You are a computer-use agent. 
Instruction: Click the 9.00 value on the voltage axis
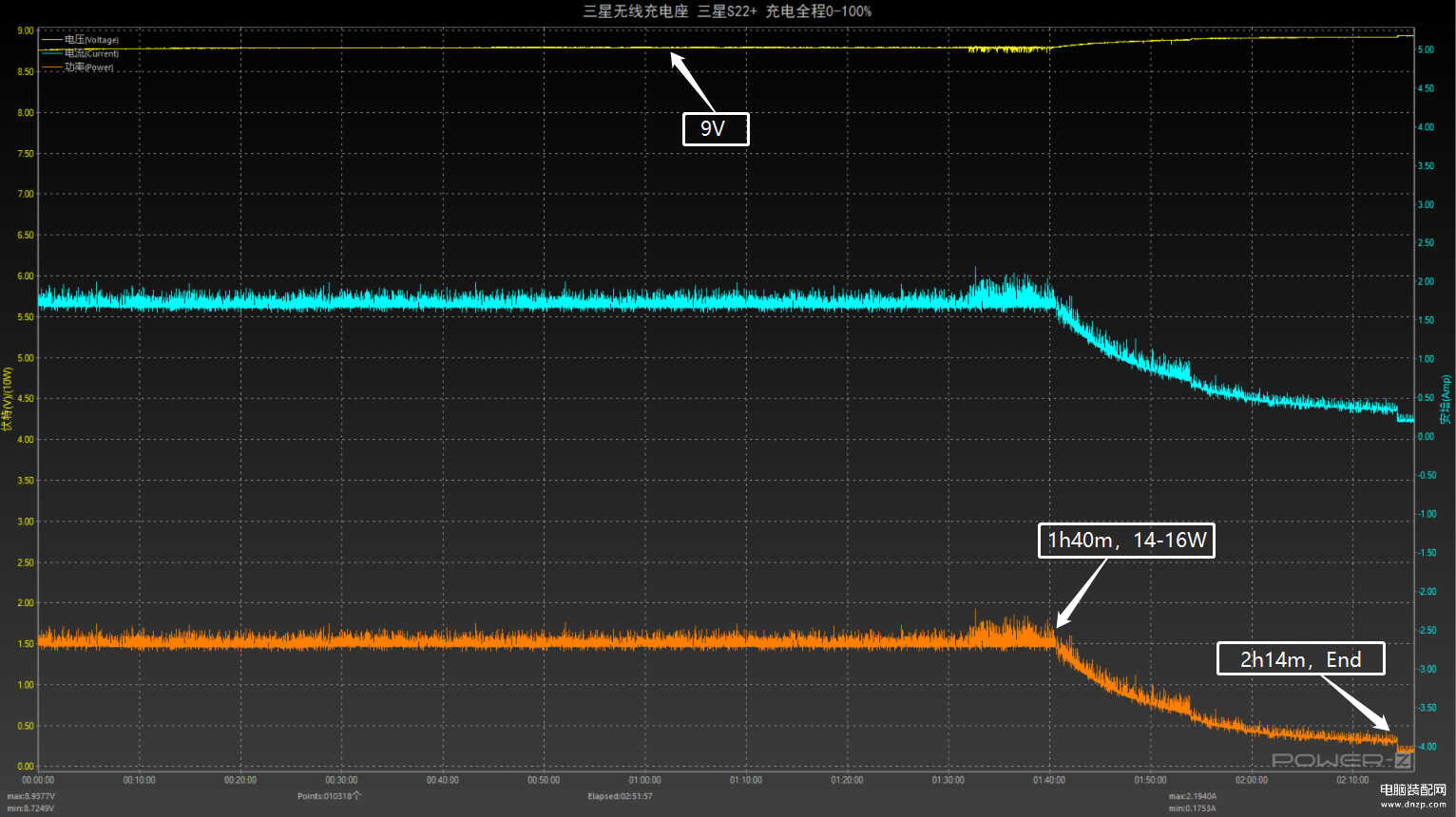(x=26, y=30)
